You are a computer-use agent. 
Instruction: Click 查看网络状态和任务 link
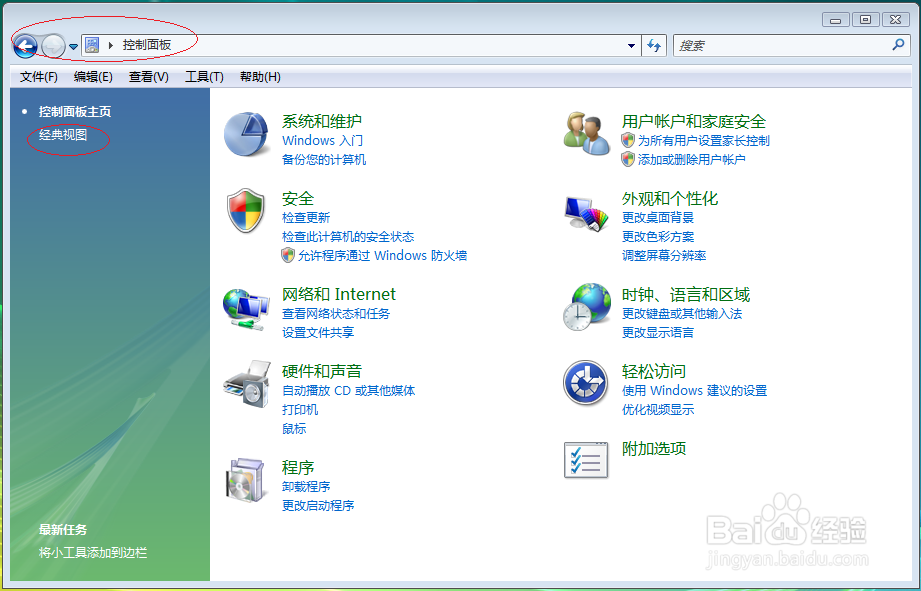[335, 314]
